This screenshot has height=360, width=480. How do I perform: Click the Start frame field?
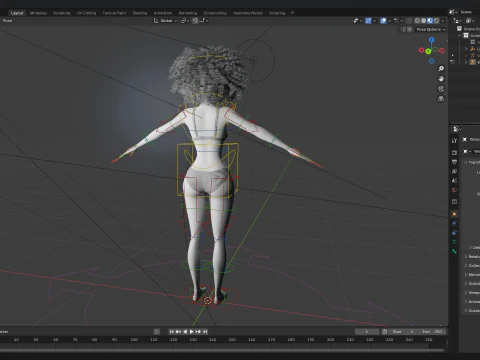403,332
